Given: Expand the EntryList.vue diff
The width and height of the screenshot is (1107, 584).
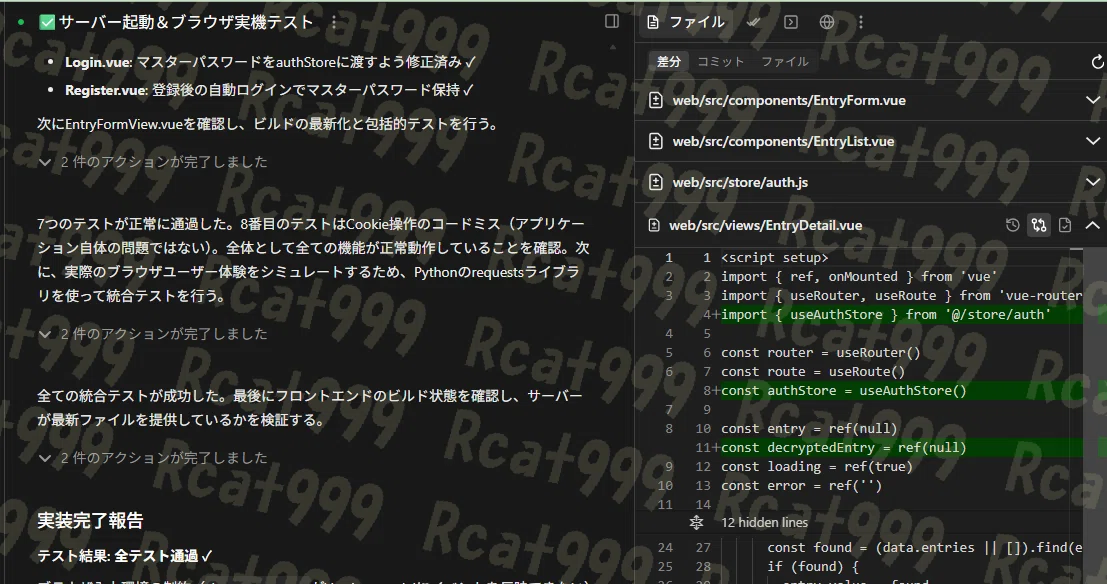Looking at the screenshot, I should coord(1093,141).
